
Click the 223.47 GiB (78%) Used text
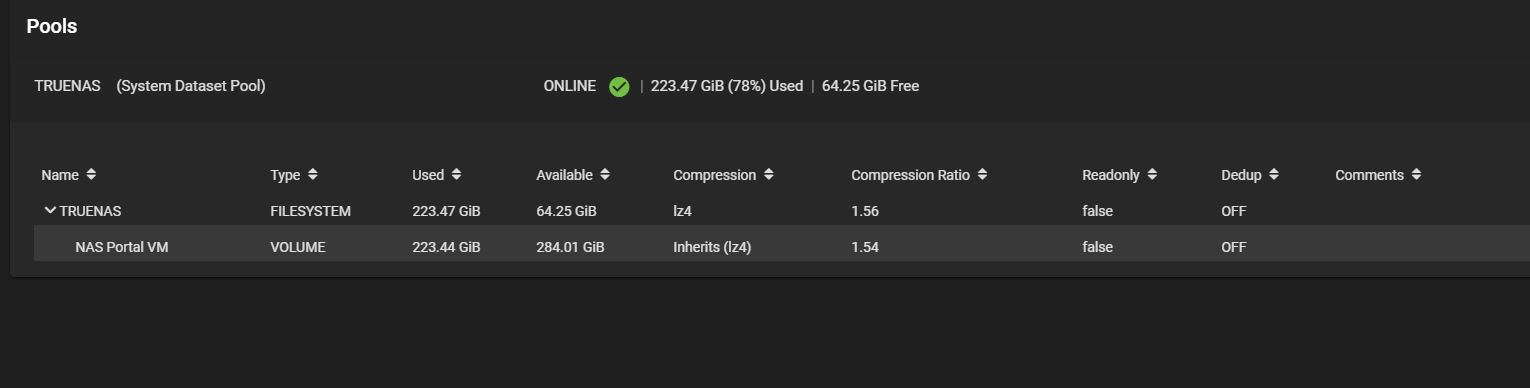(727, 86)
